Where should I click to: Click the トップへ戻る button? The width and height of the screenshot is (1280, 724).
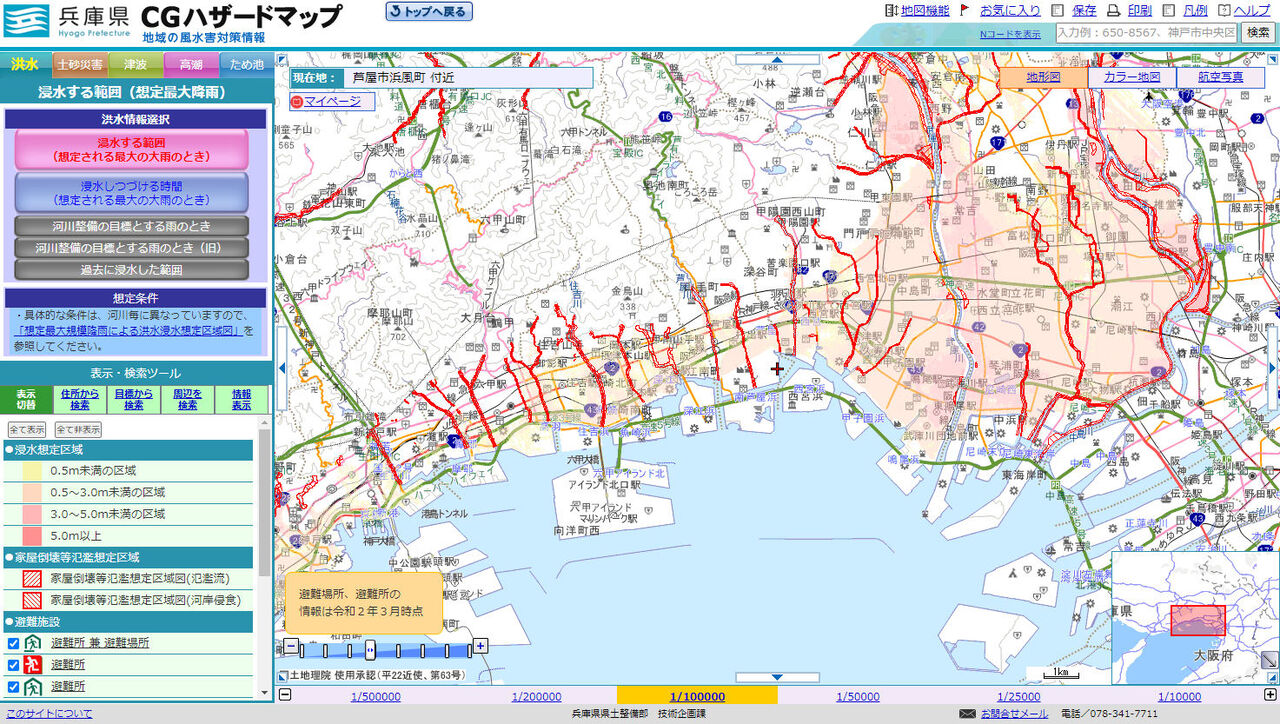coord(428,11)
